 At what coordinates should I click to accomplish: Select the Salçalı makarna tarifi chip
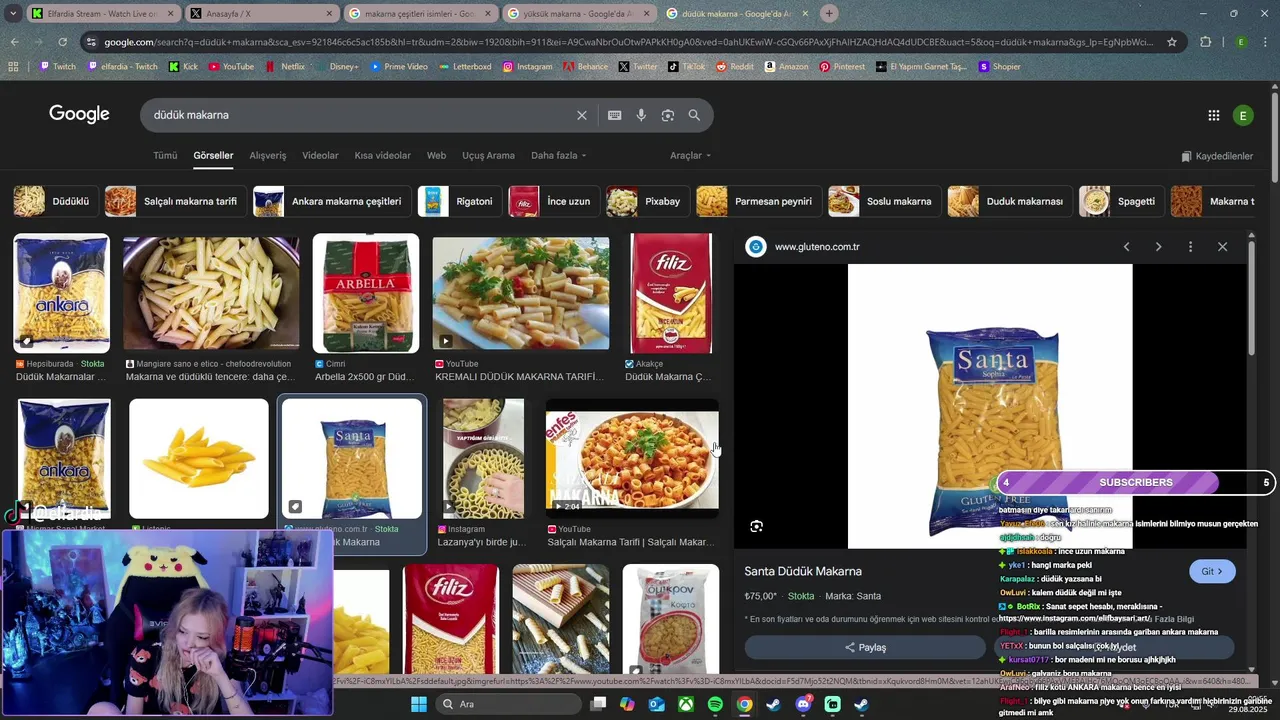pyautogui.click(x=174, y=201)
